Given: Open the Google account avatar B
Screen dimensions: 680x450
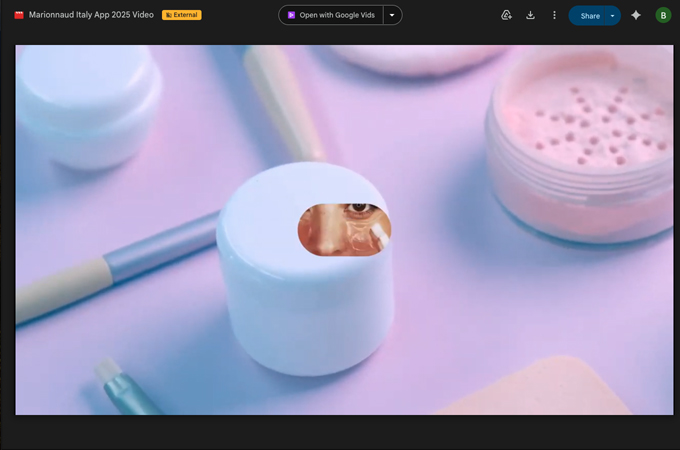Looking at the screenshot, I should 663,16.
